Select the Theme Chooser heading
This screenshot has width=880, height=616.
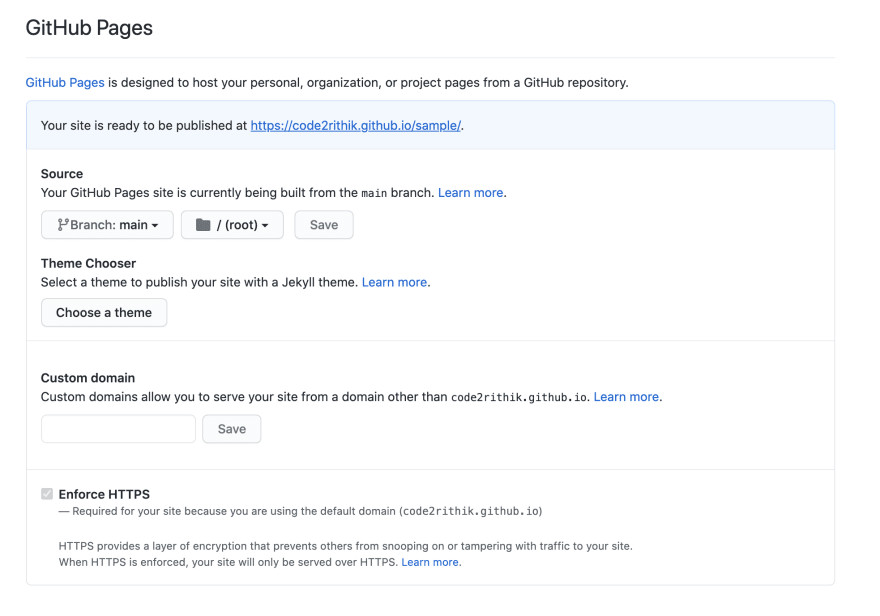[88, 264]
